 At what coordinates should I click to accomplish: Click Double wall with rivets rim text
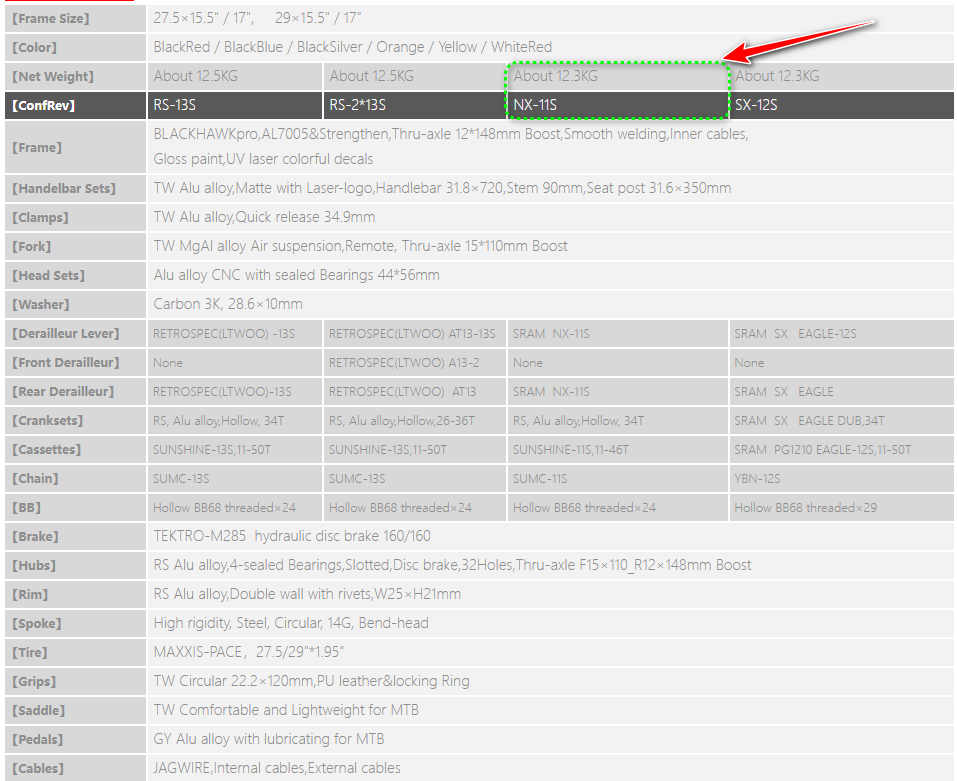308,594
